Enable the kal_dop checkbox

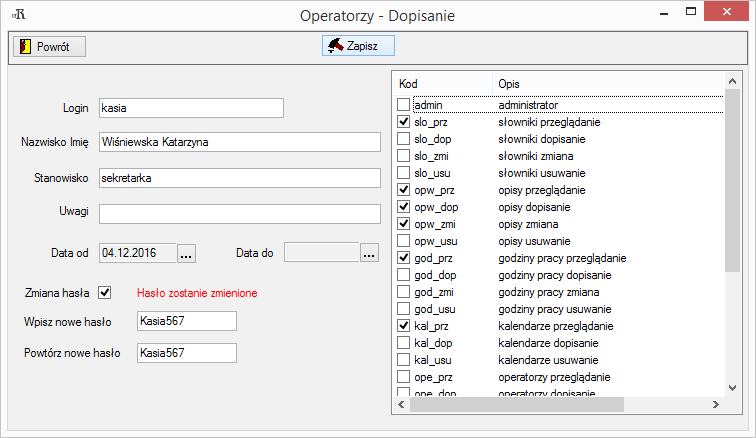coord(404,343)
